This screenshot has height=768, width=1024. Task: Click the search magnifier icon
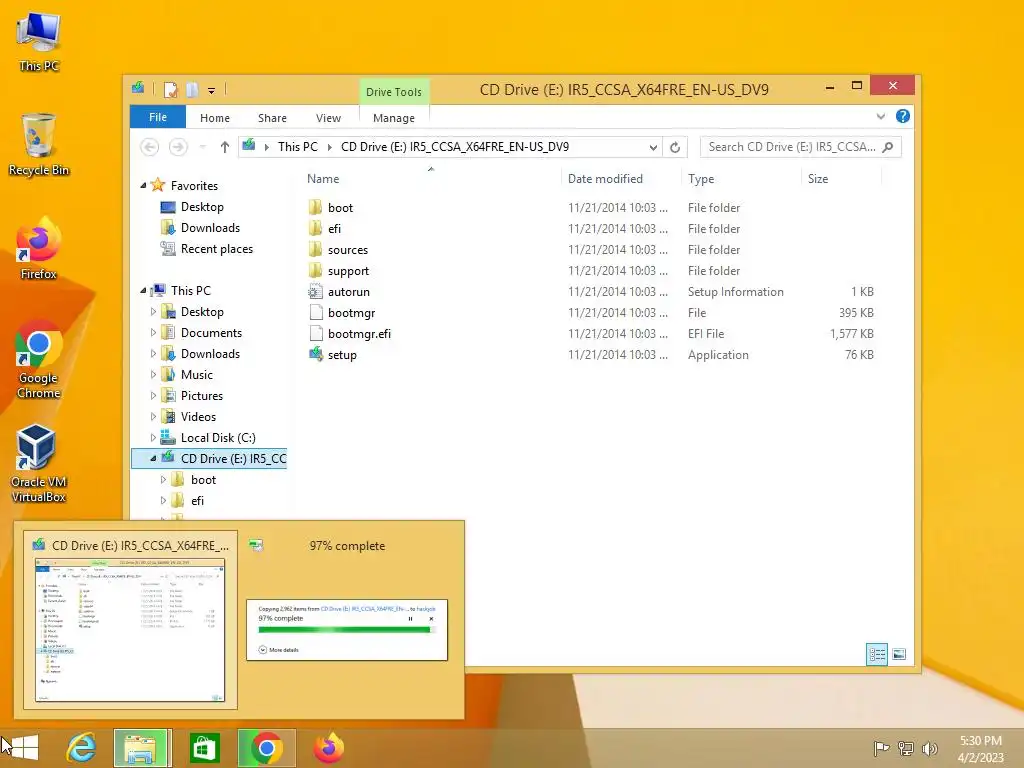point(888,147)
